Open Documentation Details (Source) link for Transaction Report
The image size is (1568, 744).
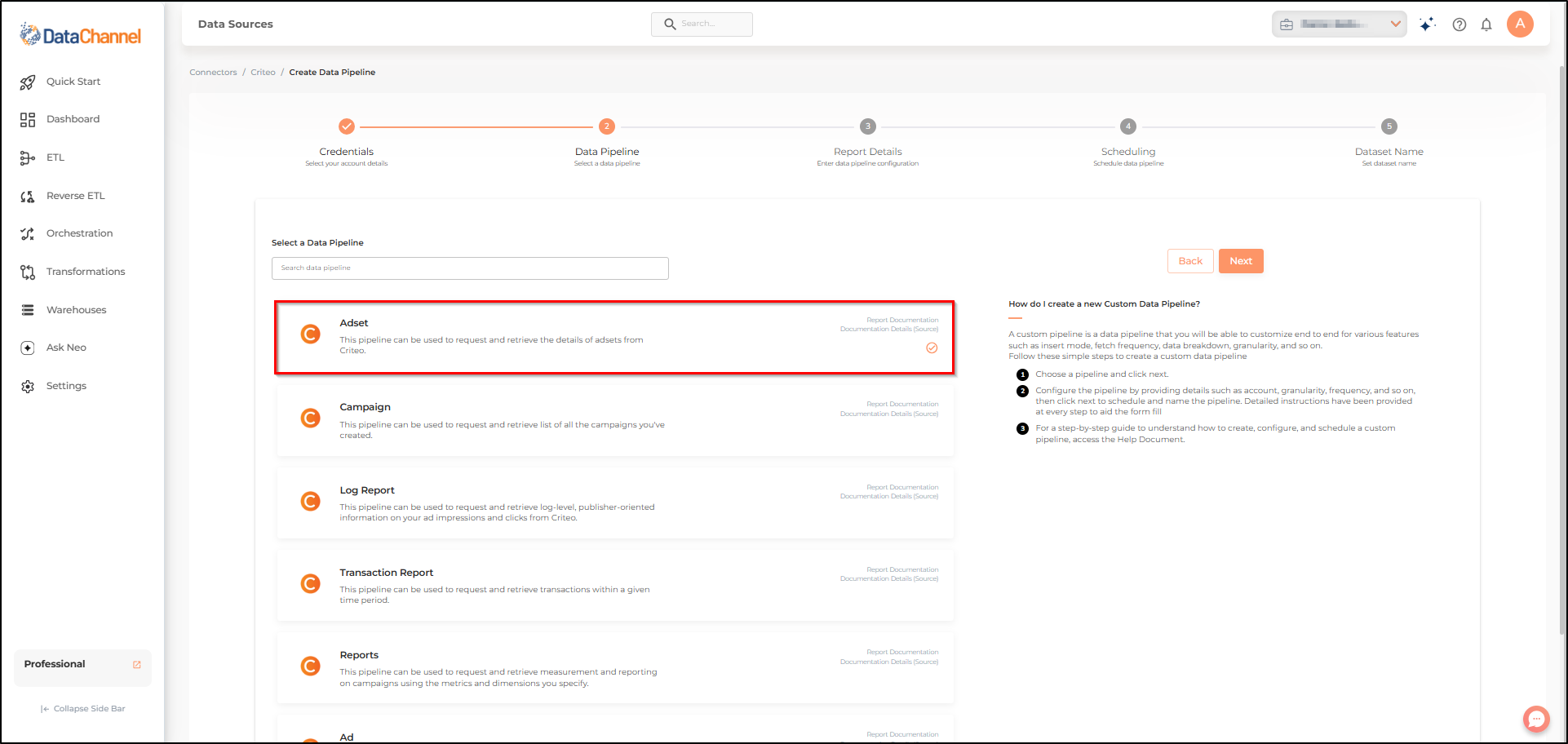[889, 578]
